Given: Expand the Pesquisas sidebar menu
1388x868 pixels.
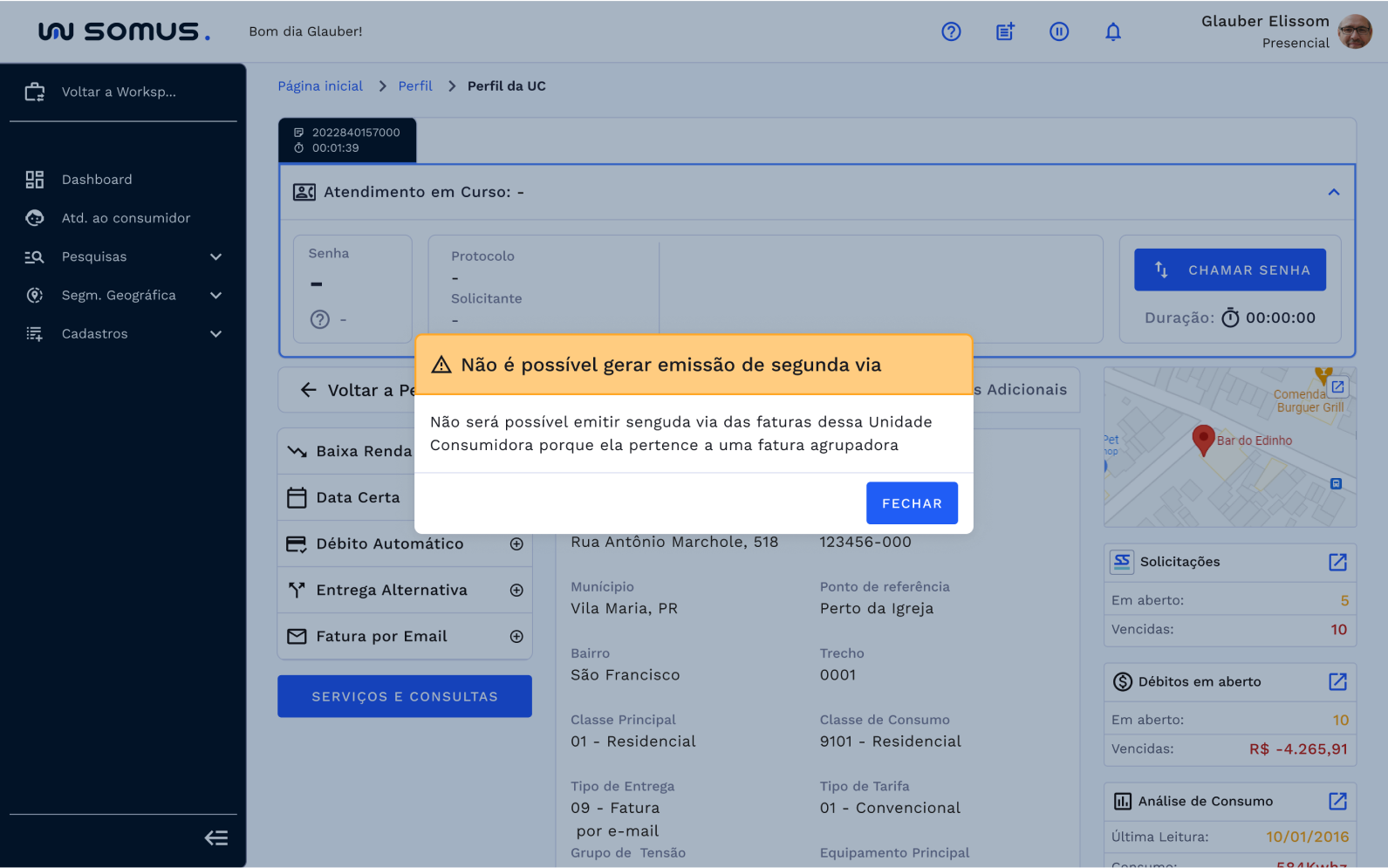Looking at the screenshot, I should point(215,256).
